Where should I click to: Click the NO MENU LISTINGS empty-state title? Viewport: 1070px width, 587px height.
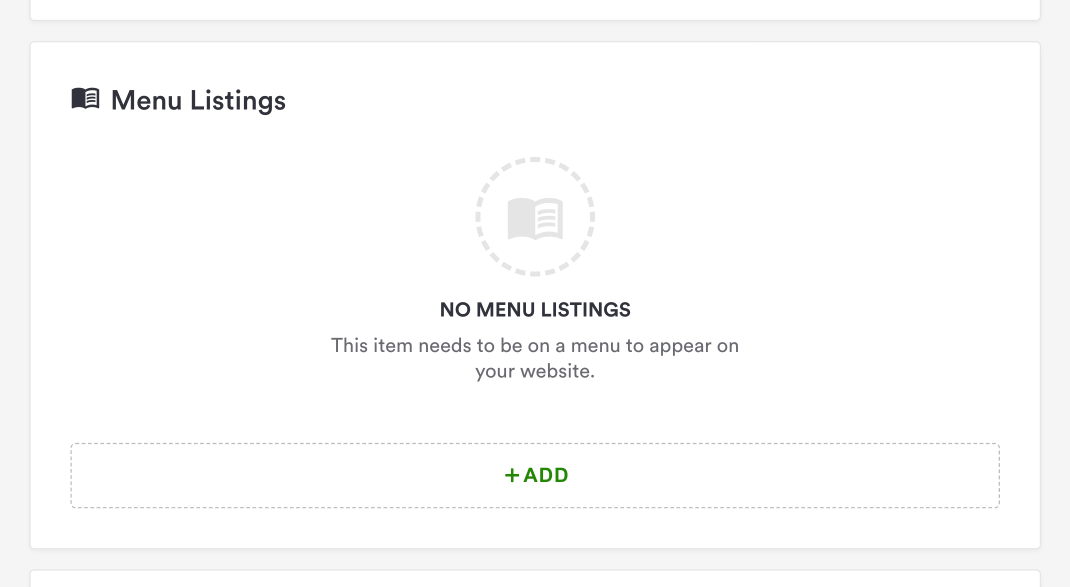535,310
